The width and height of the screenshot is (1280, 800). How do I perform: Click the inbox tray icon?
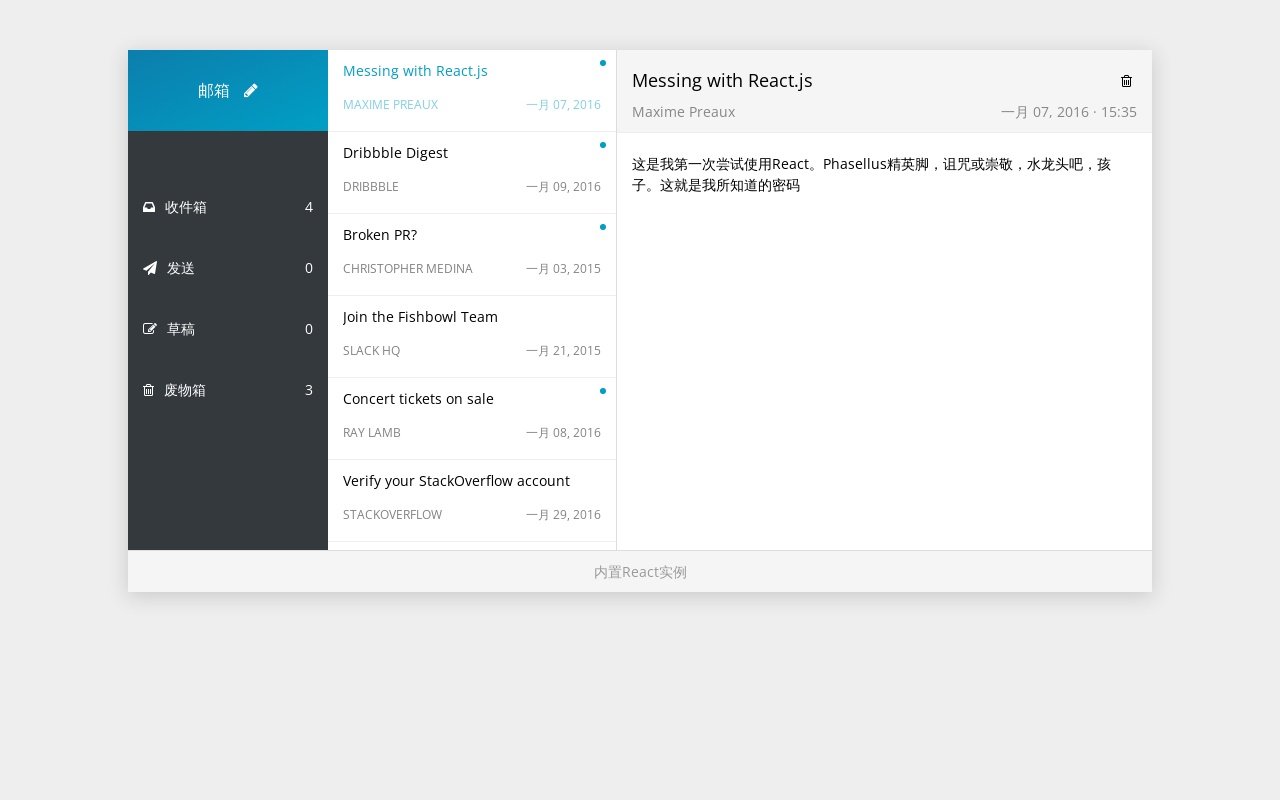(149, 207)
